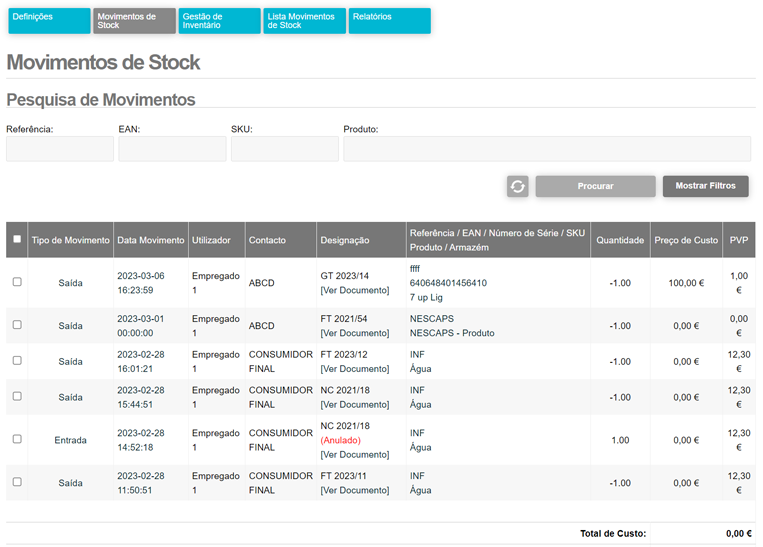Click the Procurar search button
Viewport: 763px width, 547px height.
pos(596,186)
